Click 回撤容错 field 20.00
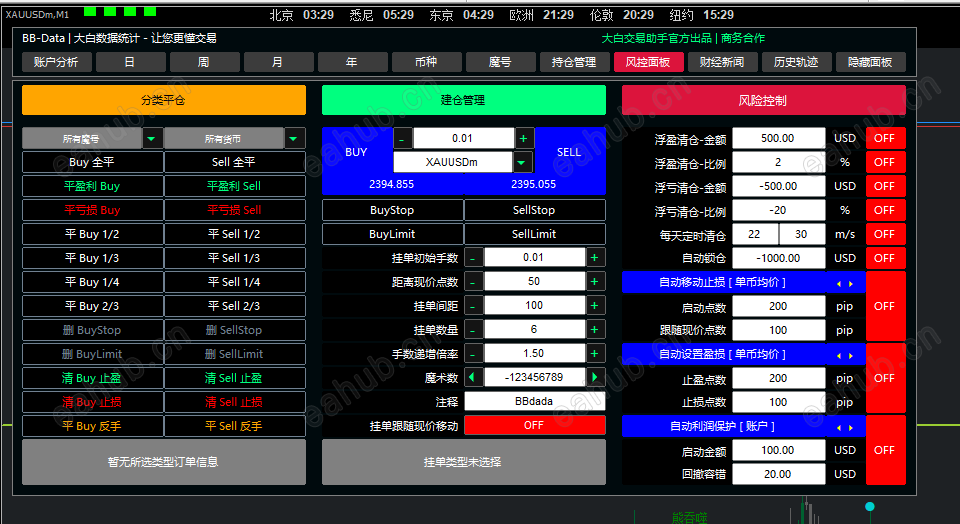 coord(778,474)
